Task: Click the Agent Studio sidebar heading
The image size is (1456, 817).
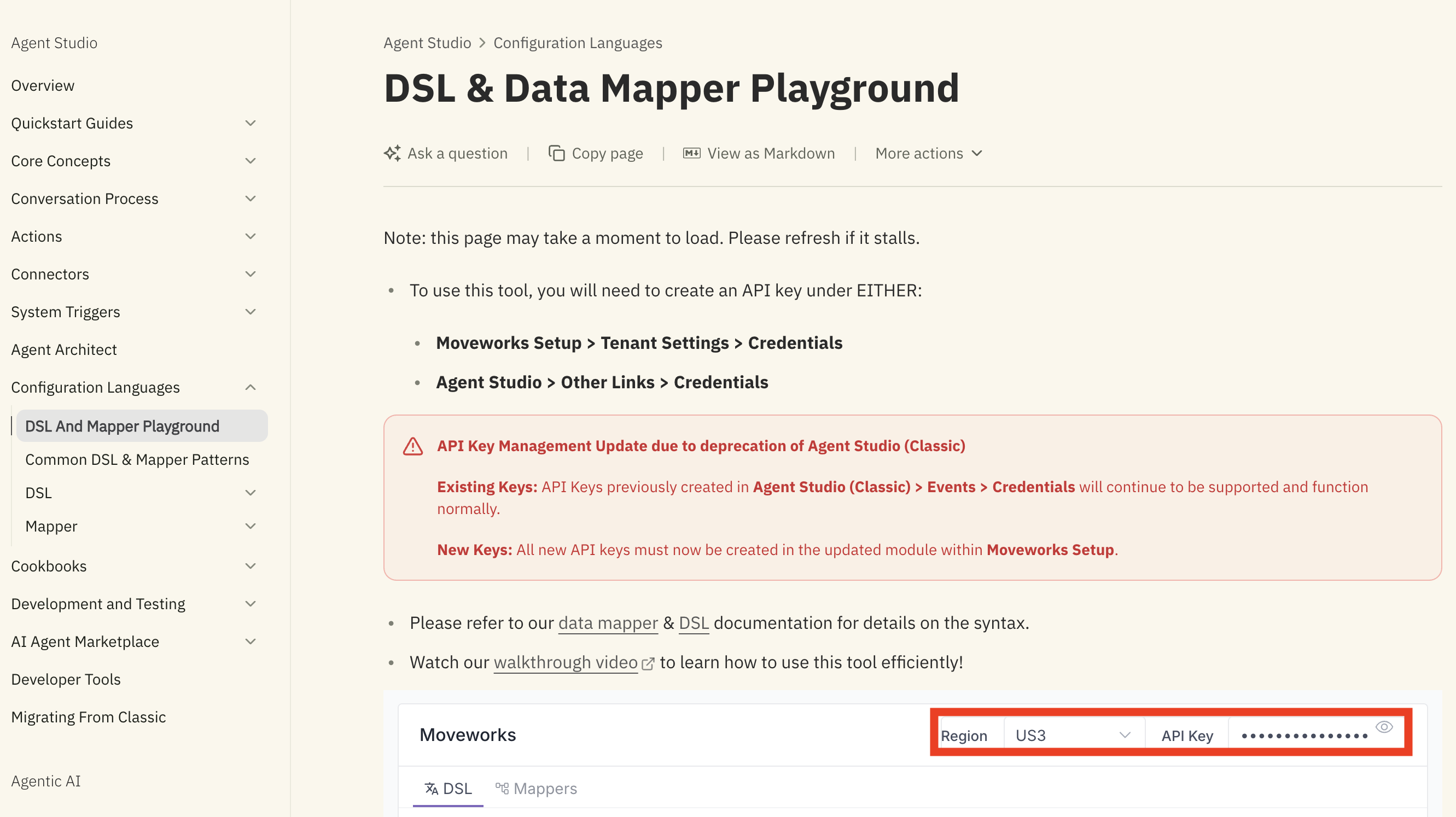Action: click(54, 43)
